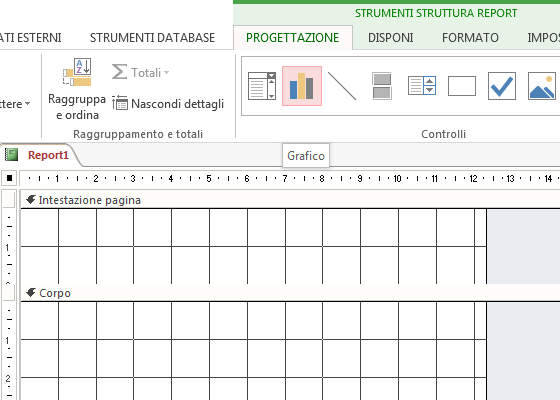This screenshot has width=560, height=400.
Task: Add a Check Box control
Action: (502, 86)
